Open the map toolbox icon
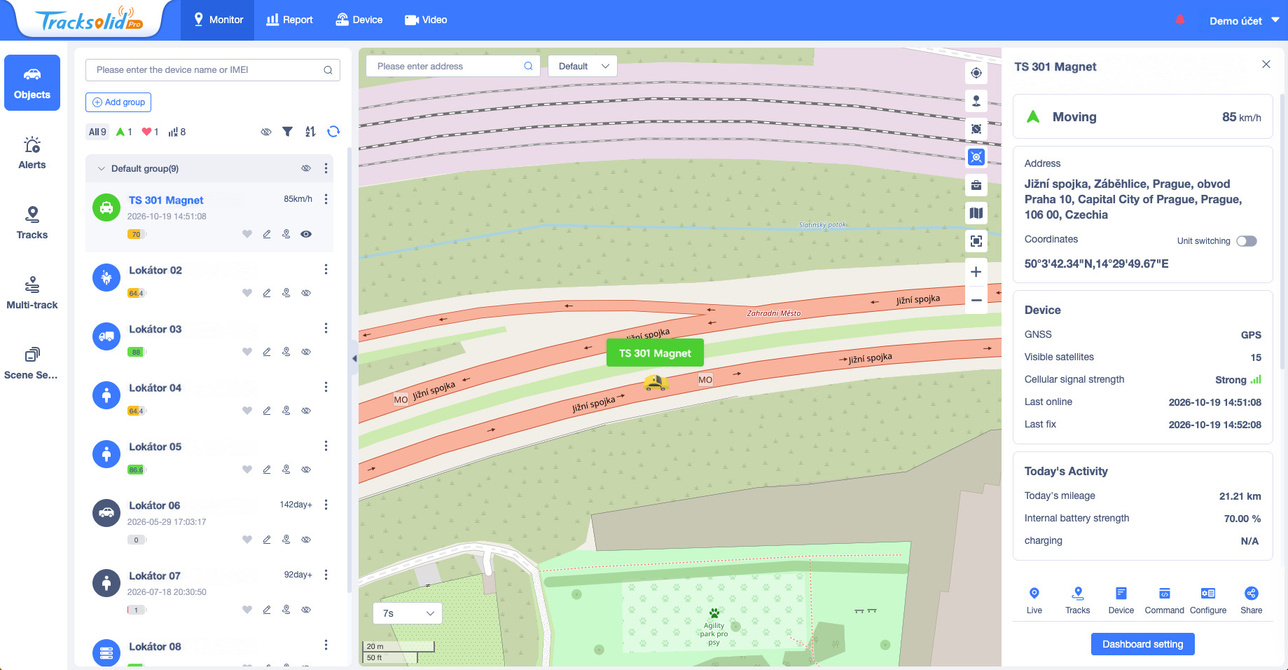The height and width of the screenshot is (670, 1288). 976,185
